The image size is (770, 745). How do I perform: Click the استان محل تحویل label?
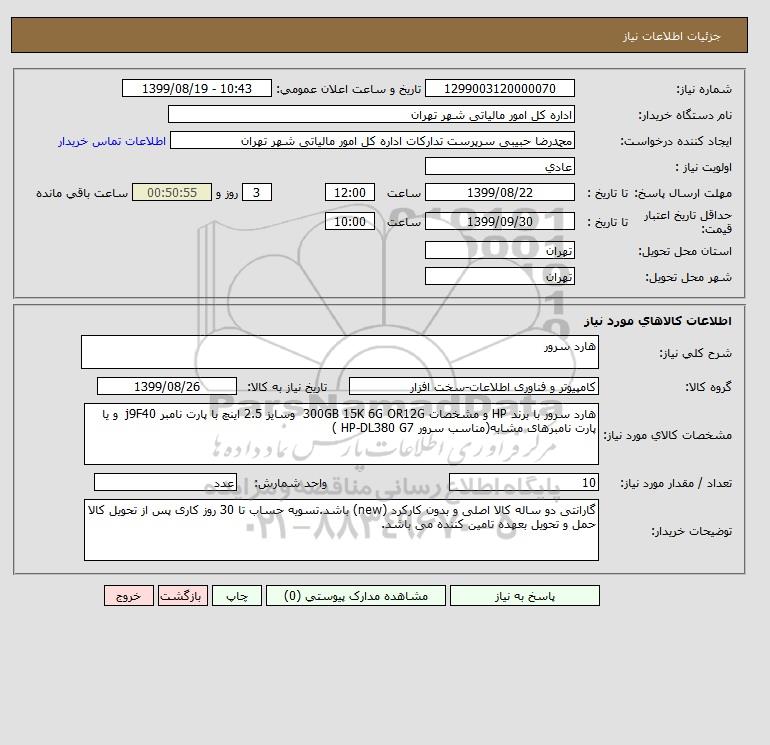685,251
